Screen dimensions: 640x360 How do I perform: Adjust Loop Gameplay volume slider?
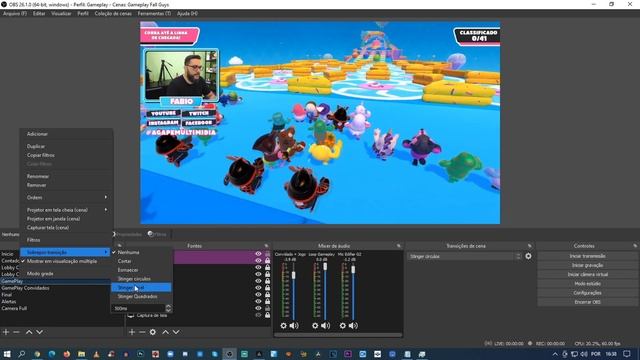point(325,267)
